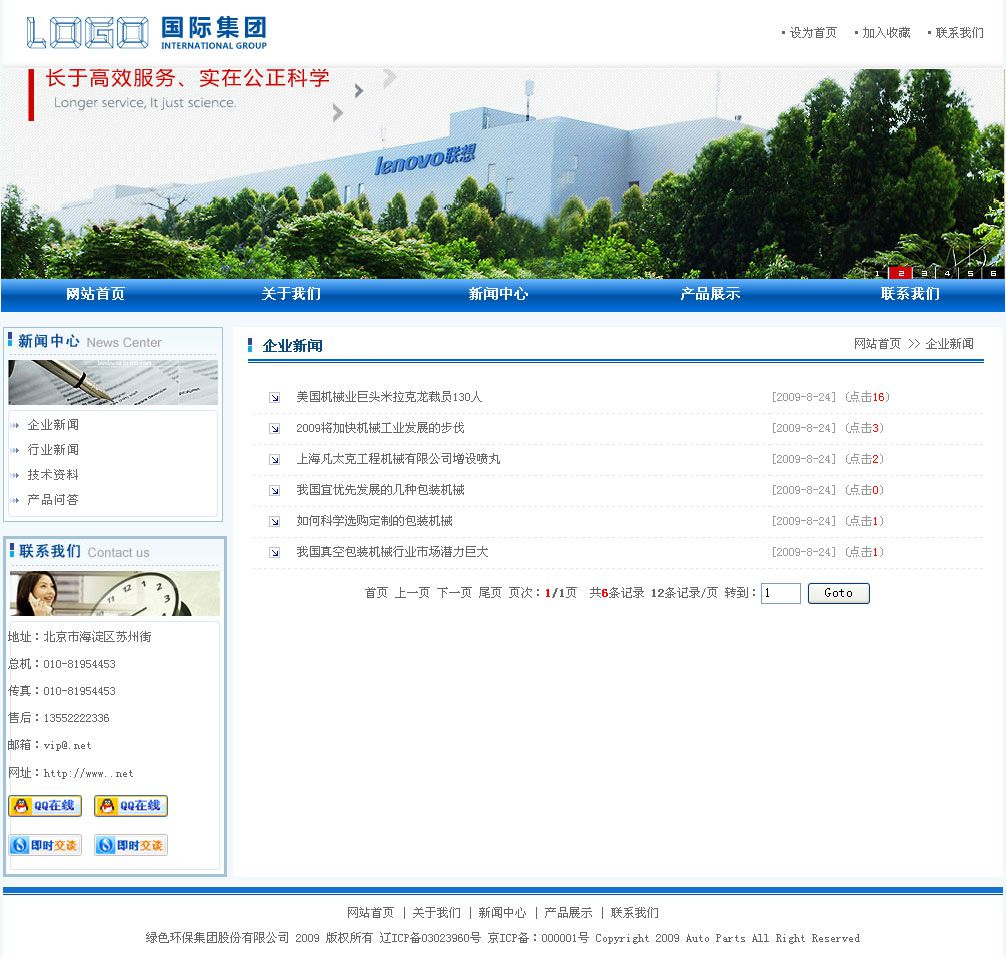1006x957 pixels.
Task: Click footer link 联系我们
Action: point(635,913)
